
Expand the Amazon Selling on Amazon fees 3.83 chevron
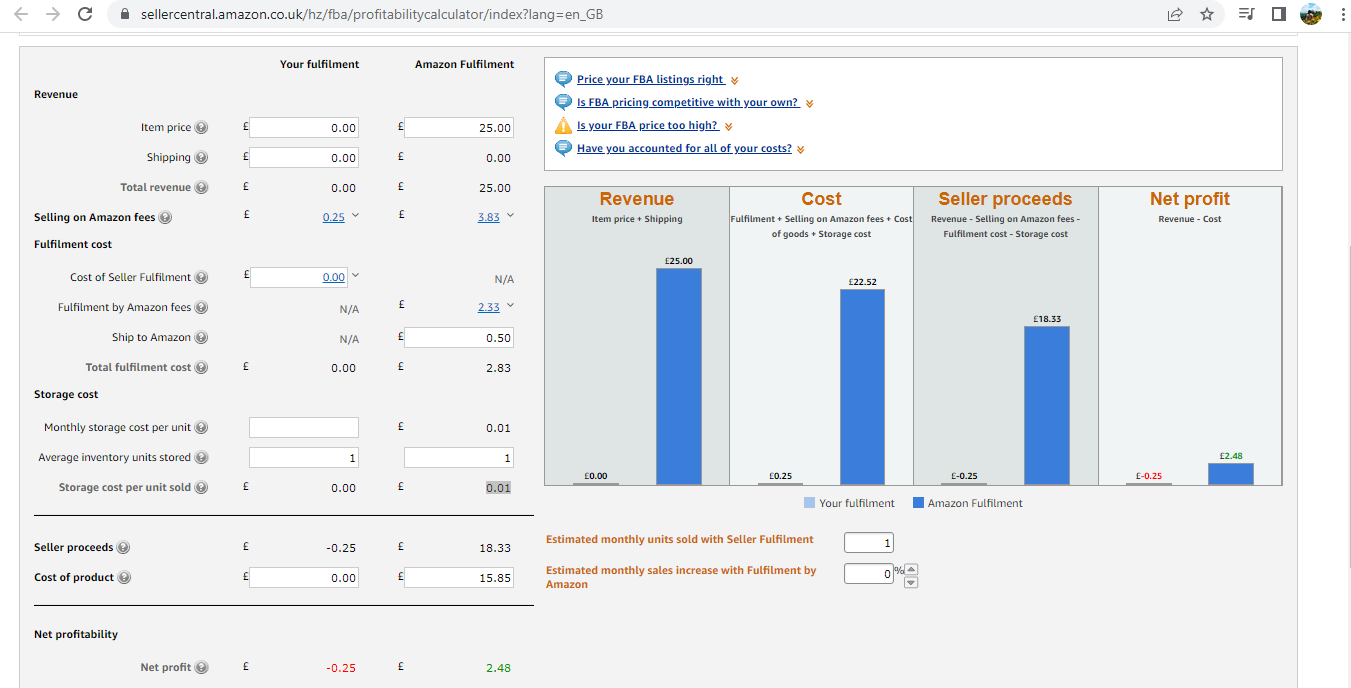click(x=510, y=217)
